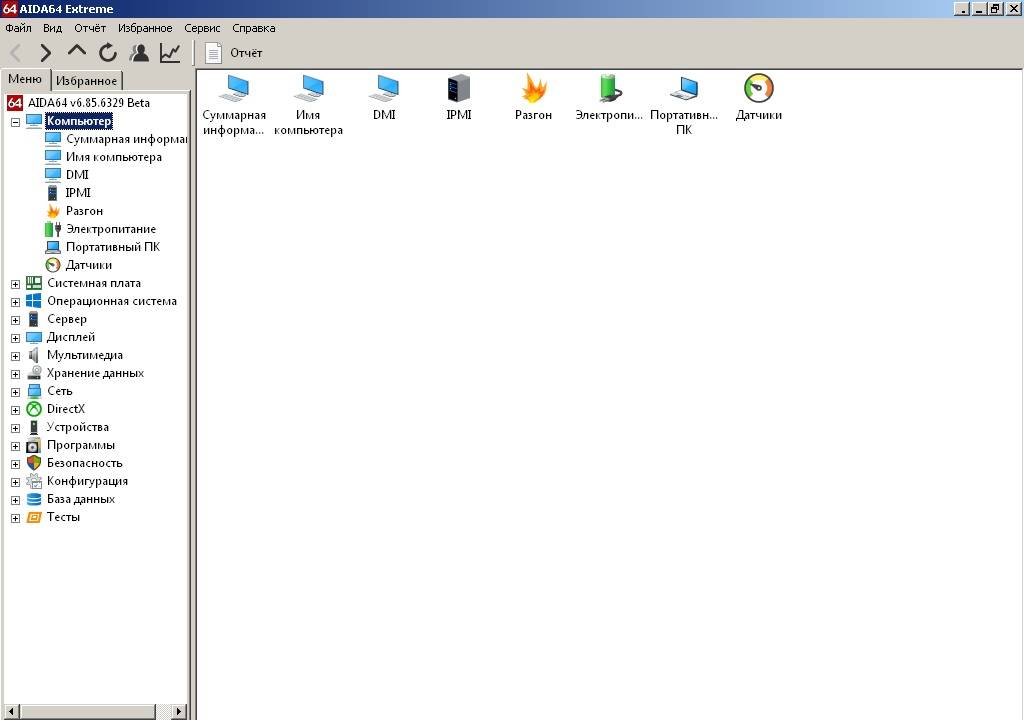Open the Сервис menu
Image resolution: width=1024 pixels, height=720 pixels.
[202, 28]
